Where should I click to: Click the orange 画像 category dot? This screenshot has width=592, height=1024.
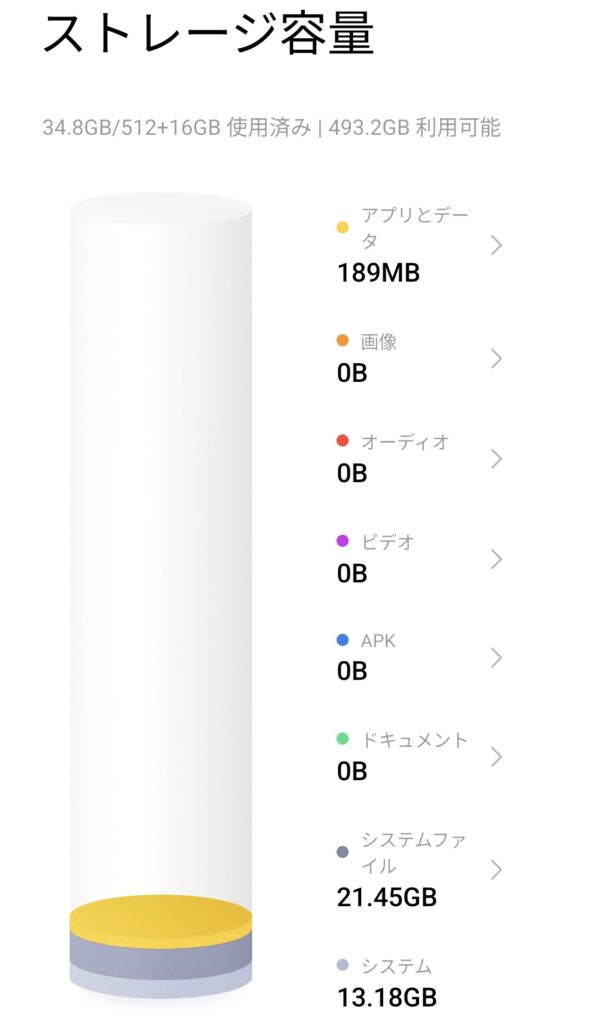click(344, 340)
